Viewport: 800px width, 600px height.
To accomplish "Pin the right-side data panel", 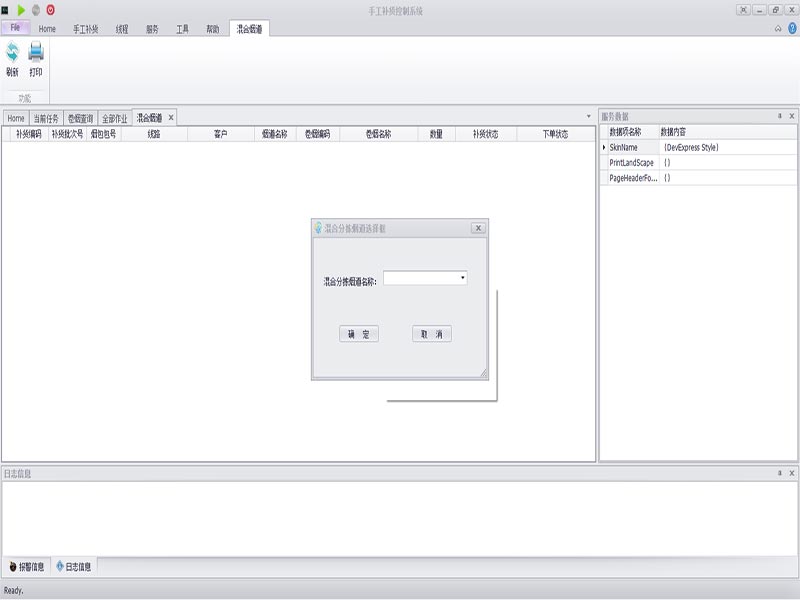I will [779, 116].
